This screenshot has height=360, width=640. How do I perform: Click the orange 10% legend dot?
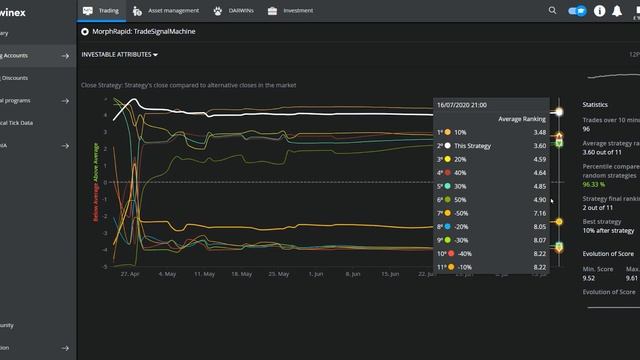(448, 132)
